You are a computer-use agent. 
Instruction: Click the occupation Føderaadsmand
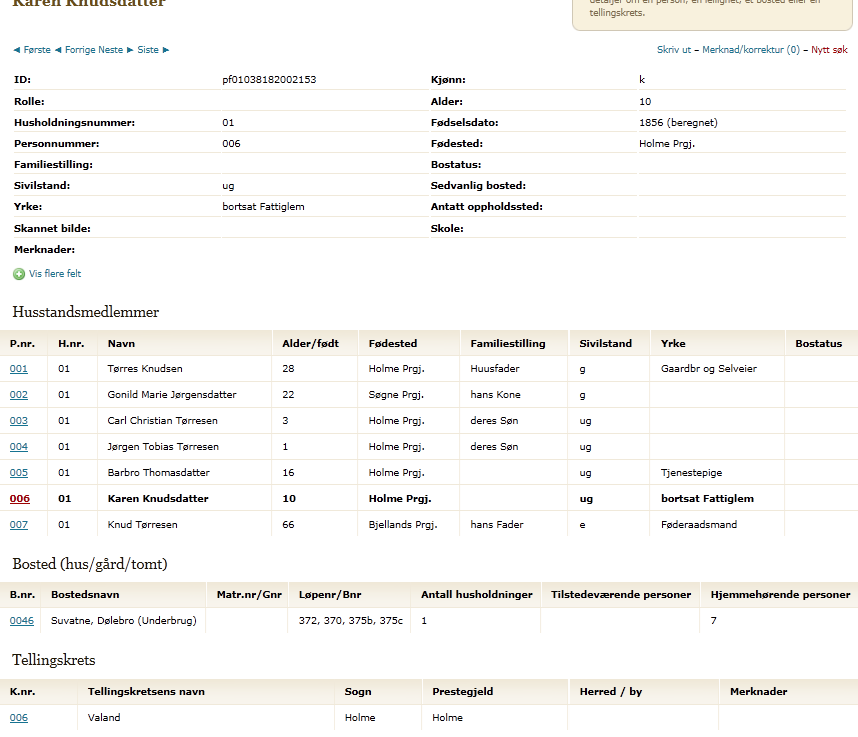point(699,525)
